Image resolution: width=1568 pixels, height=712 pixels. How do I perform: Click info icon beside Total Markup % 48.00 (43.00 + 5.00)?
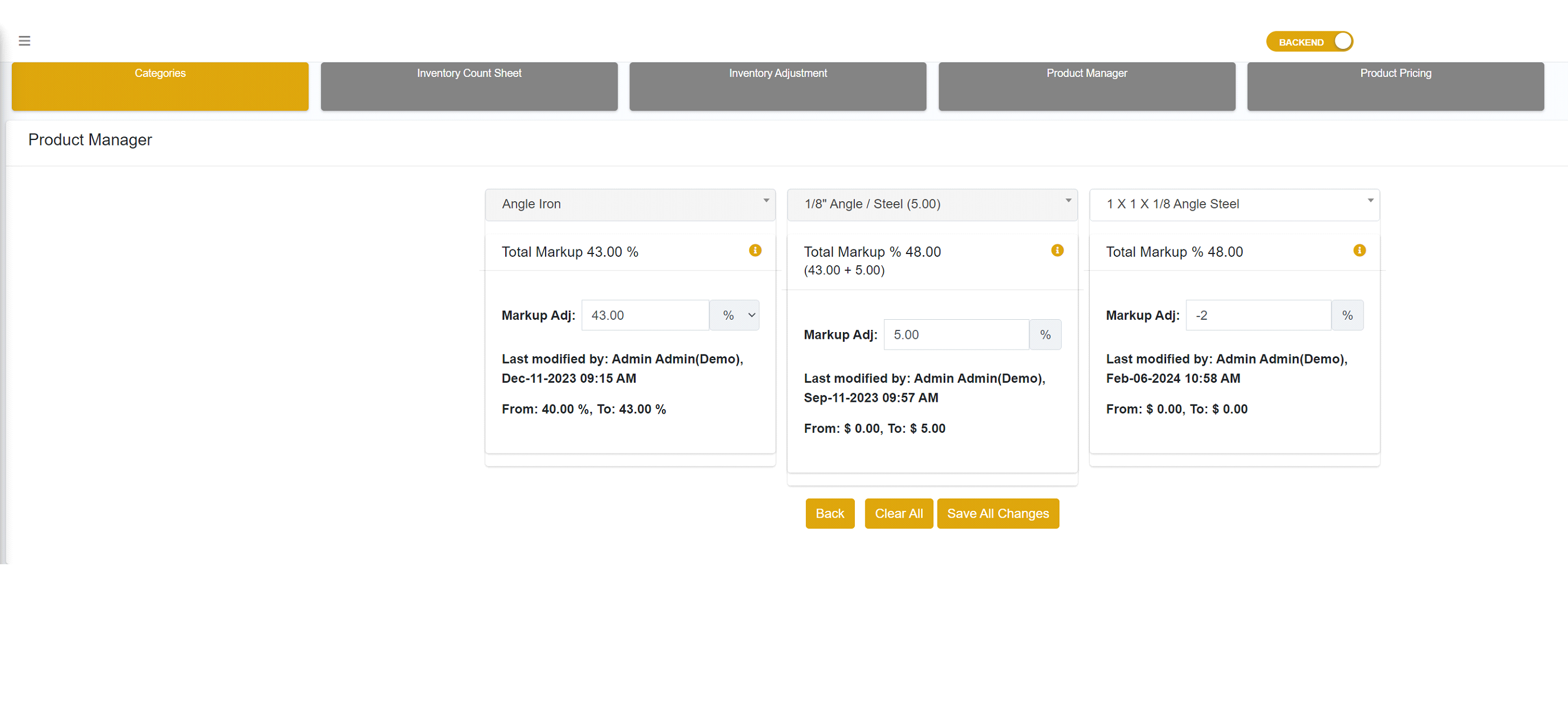coord(1057,250)
